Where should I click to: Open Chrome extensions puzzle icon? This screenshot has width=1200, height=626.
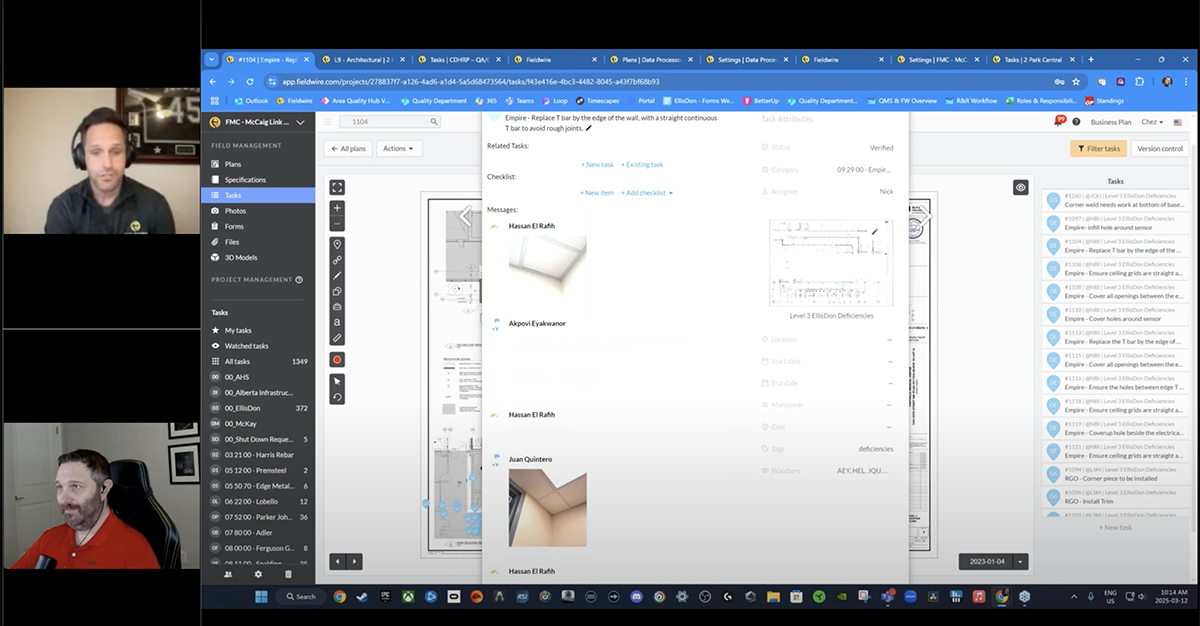pos(1140,82)
